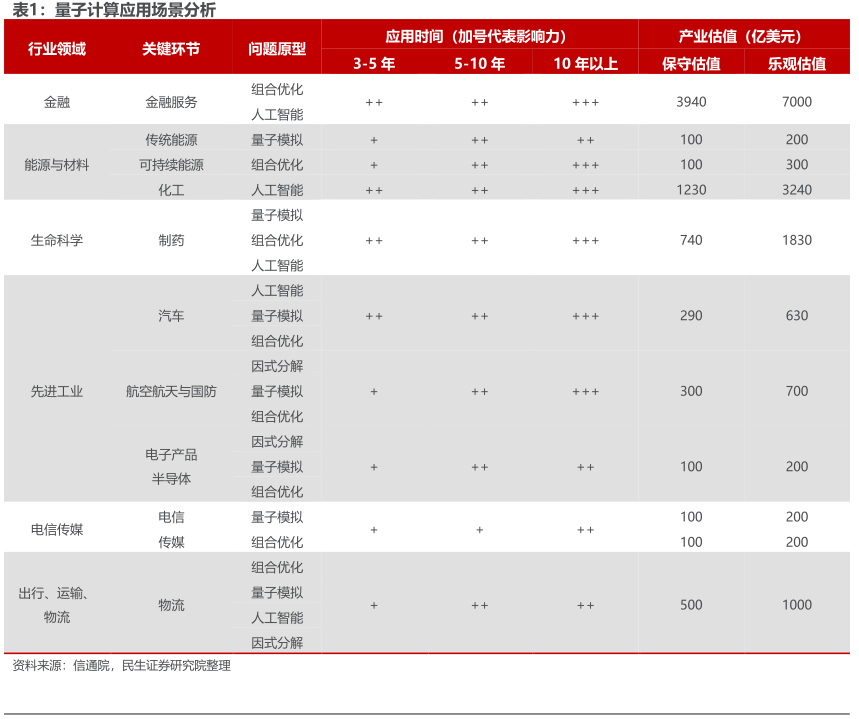This screenshot has height=719, width=859.
Task: Select the 保守估值 sub-header
Action: 691,63
